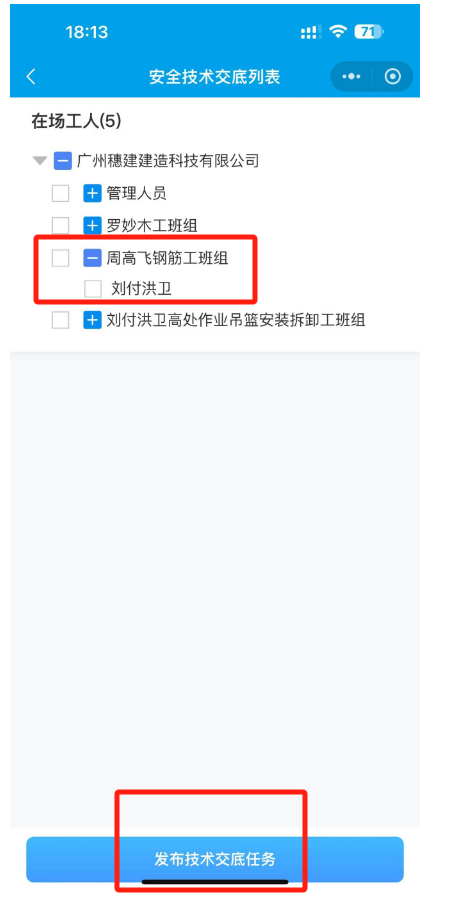Tap the 广州穗建建造科技有限公司 company label
The image size is (466, 903).
(x=168, y=161)
